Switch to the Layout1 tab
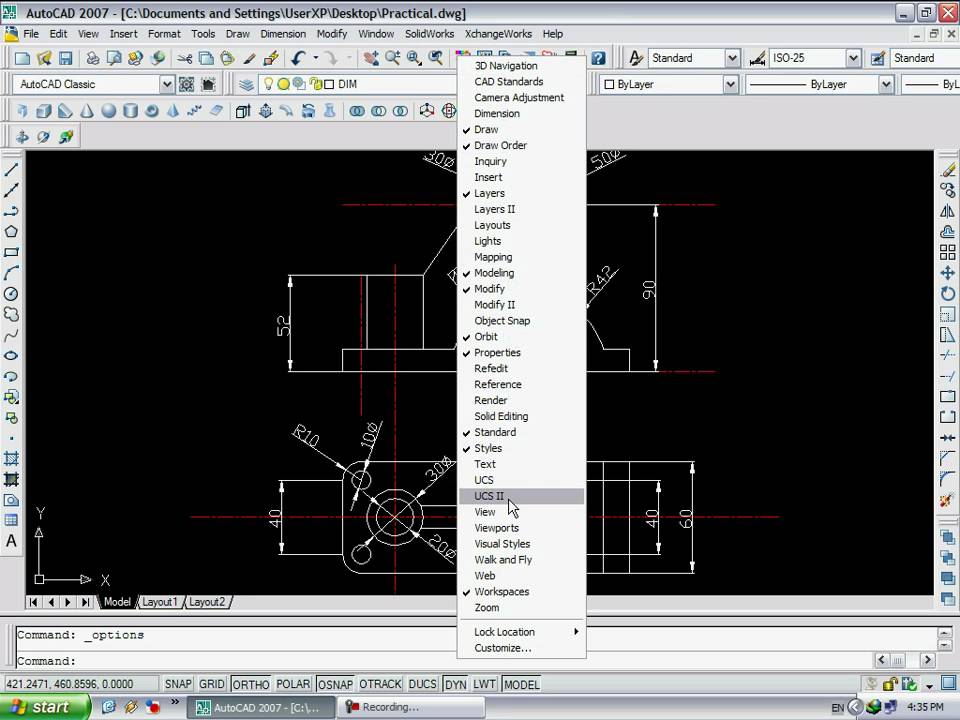The width and height of the screenshot is (960, 720). click(159, 602)
